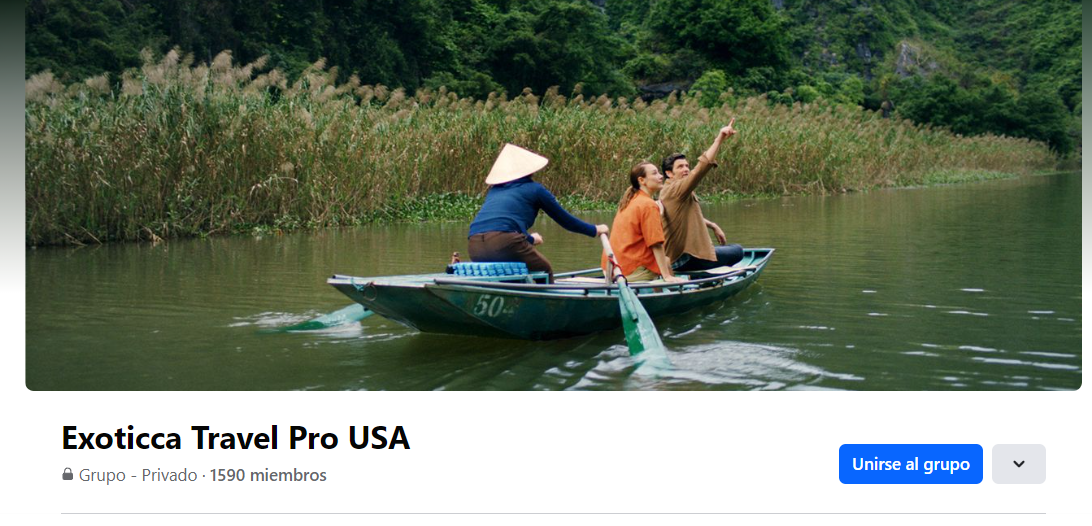Click the rower's blue sweater
This screenshot has height=526, width=1092.
pos(522,208)
